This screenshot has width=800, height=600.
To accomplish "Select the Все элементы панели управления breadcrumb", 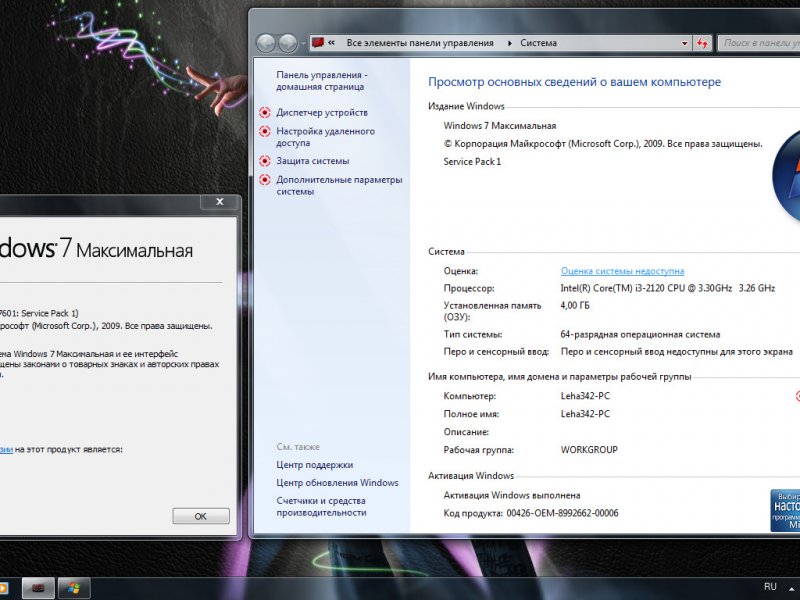I will click(x=420, y=43).
